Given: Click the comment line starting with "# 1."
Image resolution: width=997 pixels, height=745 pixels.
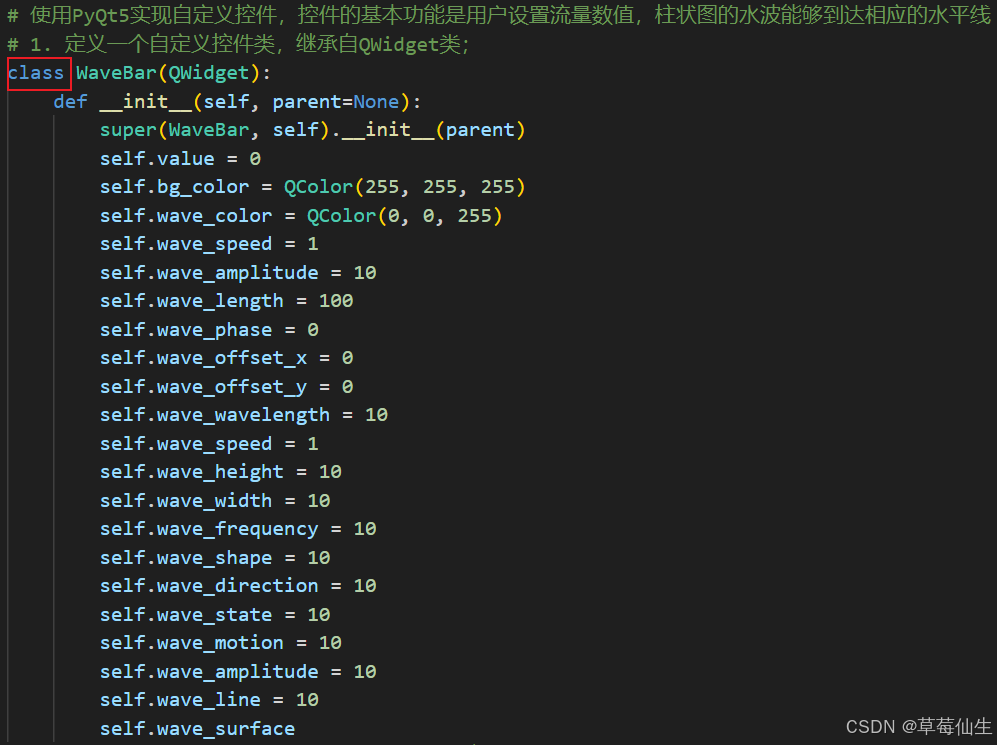Looking at the screenshot, I should pyautogui.click(x=238, y=44).
